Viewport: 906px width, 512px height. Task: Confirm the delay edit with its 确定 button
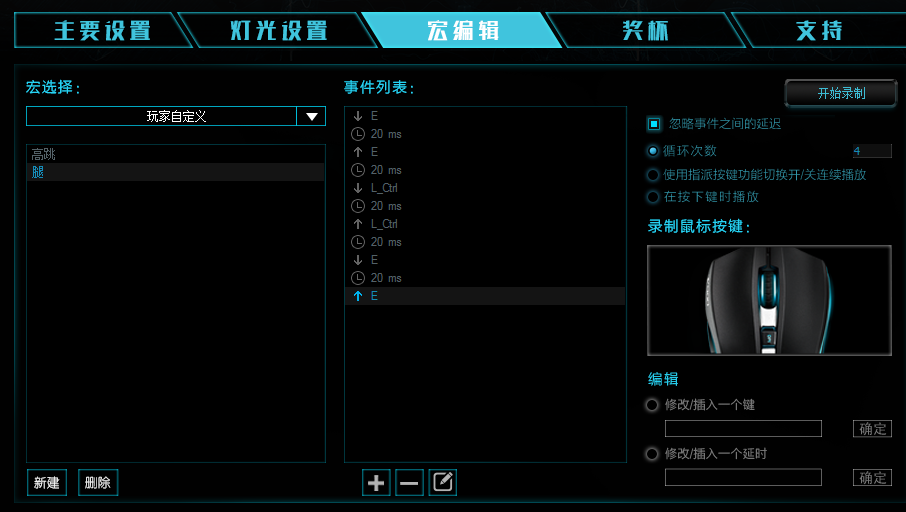(x=872, y=478)
